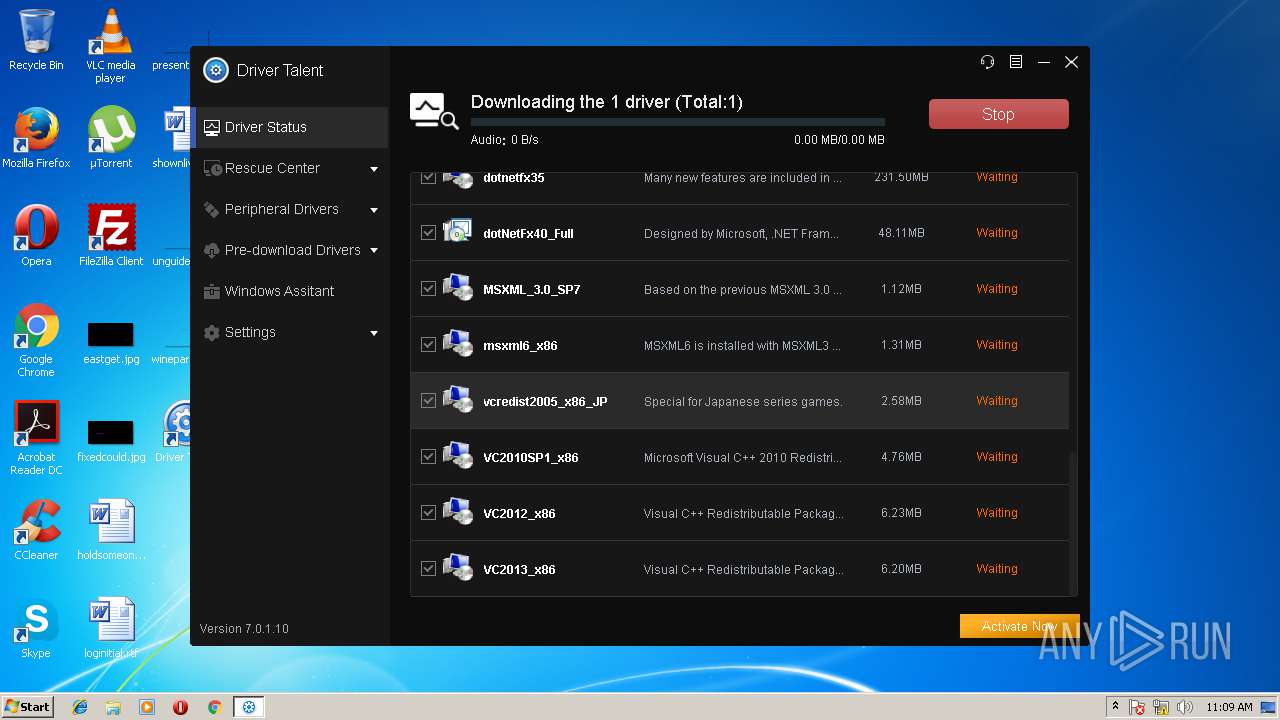Viewport: 1280px width, 720px height.
Task: Select the VLC media player desktop icon
Action: point(110,46)
